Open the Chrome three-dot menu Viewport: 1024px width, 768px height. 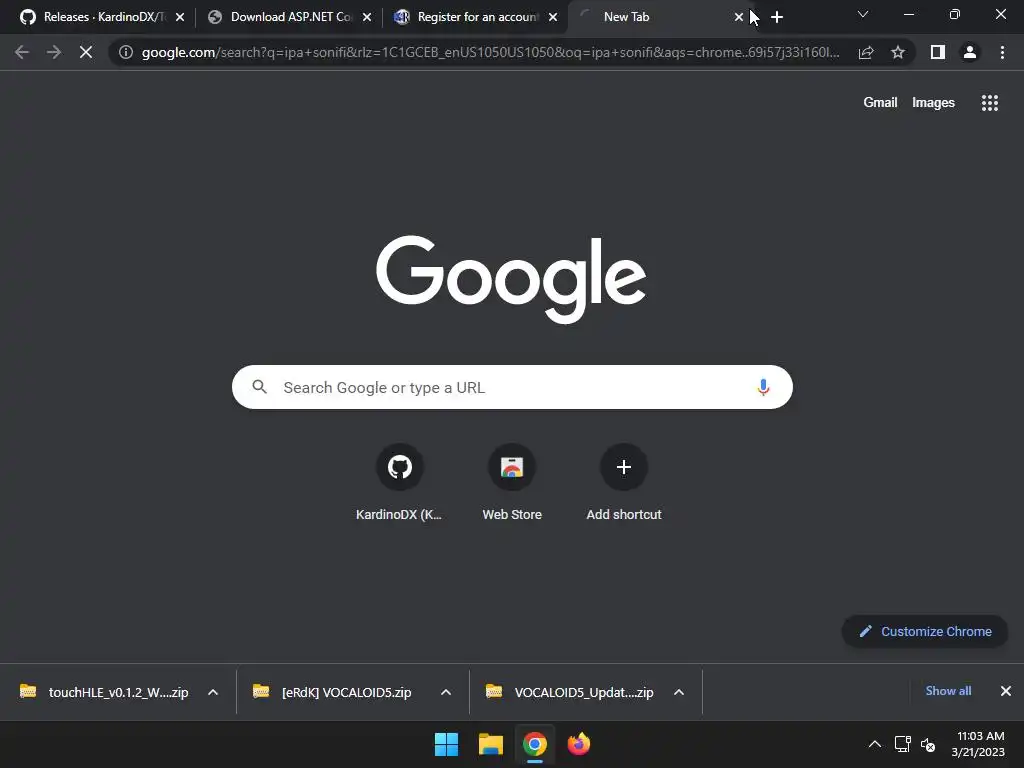[1002, 52]
